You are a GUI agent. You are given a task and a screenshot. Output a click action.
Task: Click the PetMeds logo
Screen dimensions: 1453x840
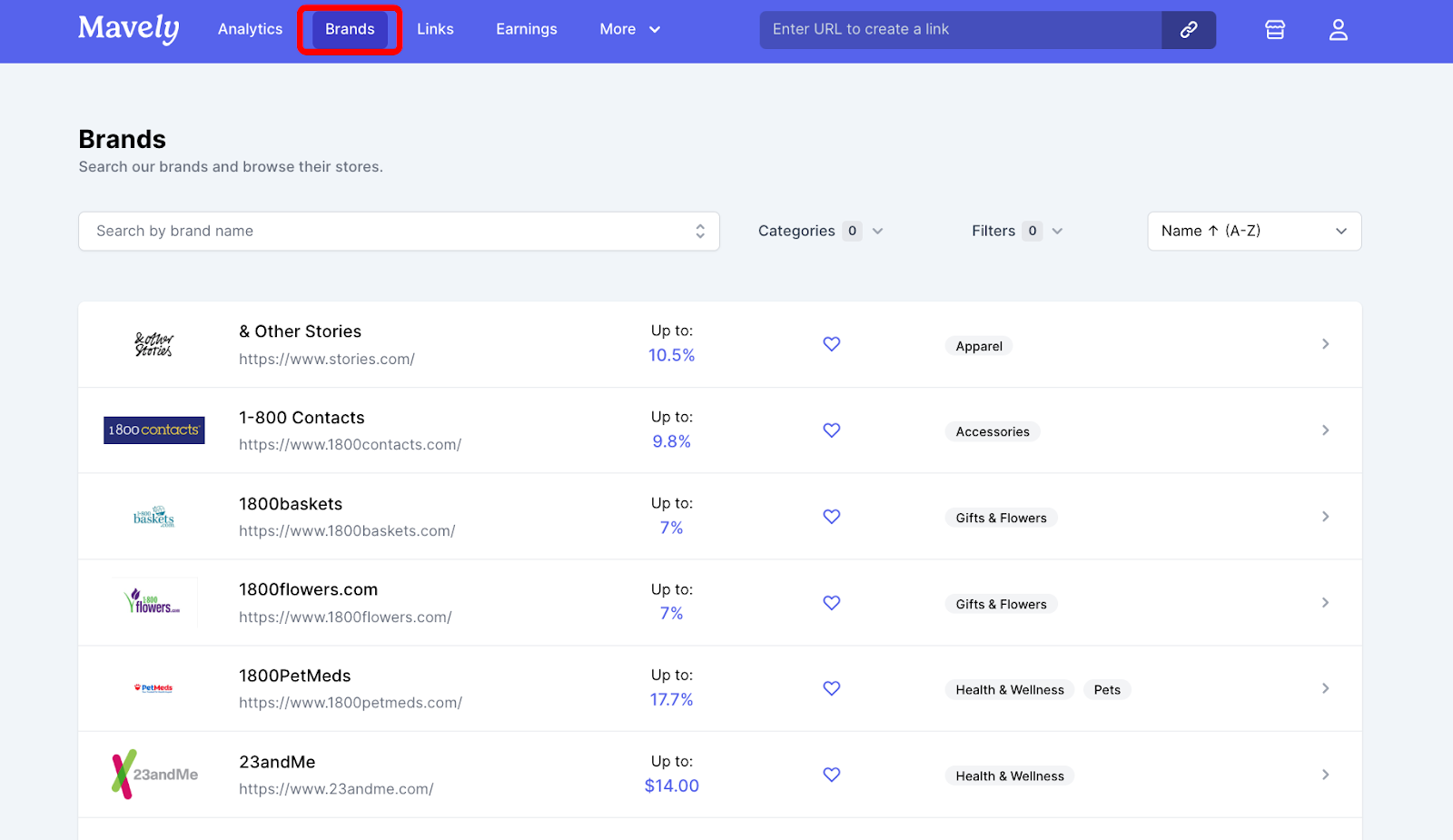(153, 688)
